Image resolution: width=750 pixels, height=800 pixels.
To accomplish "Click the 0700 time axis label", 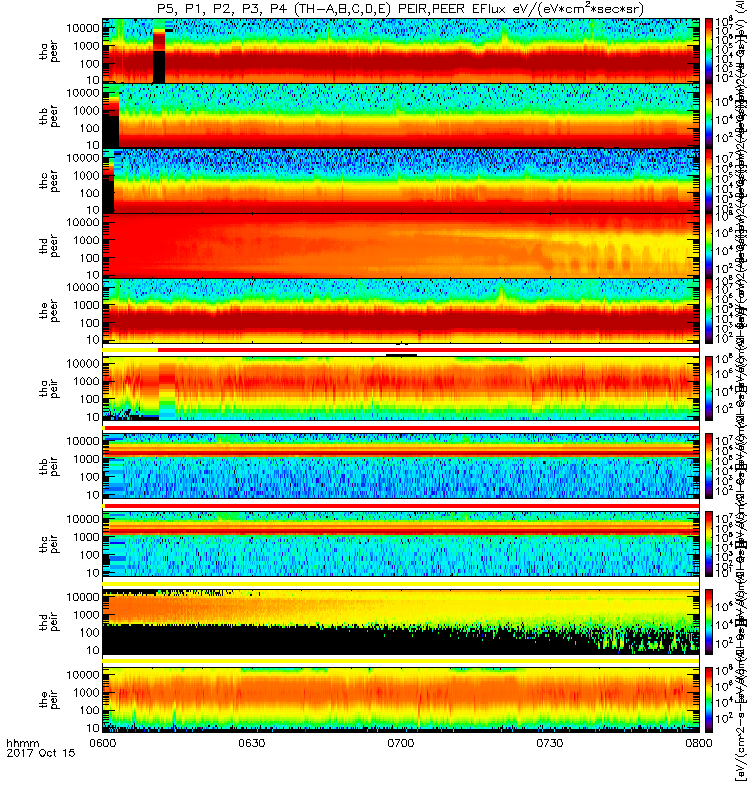I will pos(401,743).
